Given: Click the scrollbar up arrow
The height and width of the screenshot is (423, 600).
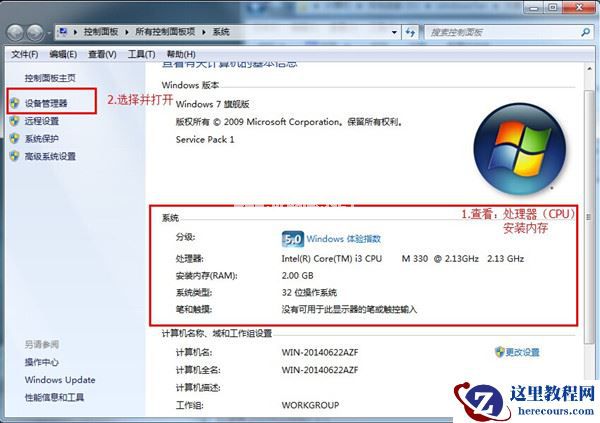Looking at the screenshot, I should coord(589,69).
